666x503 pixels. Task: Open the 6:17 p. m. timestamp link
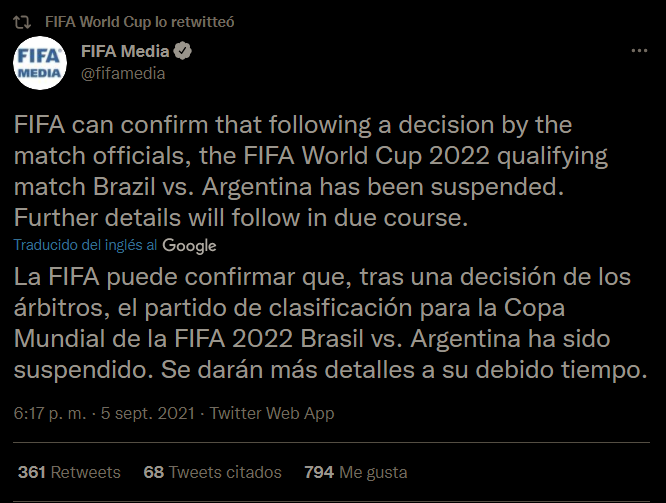tap(50, 413)
